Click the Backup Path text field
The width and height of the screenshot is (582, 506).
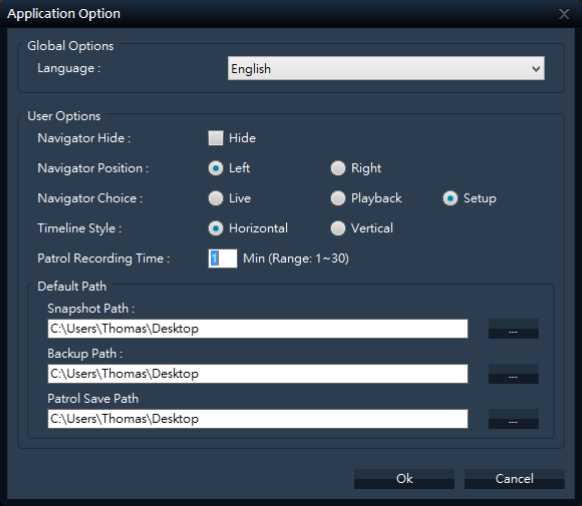click(258, 373)
